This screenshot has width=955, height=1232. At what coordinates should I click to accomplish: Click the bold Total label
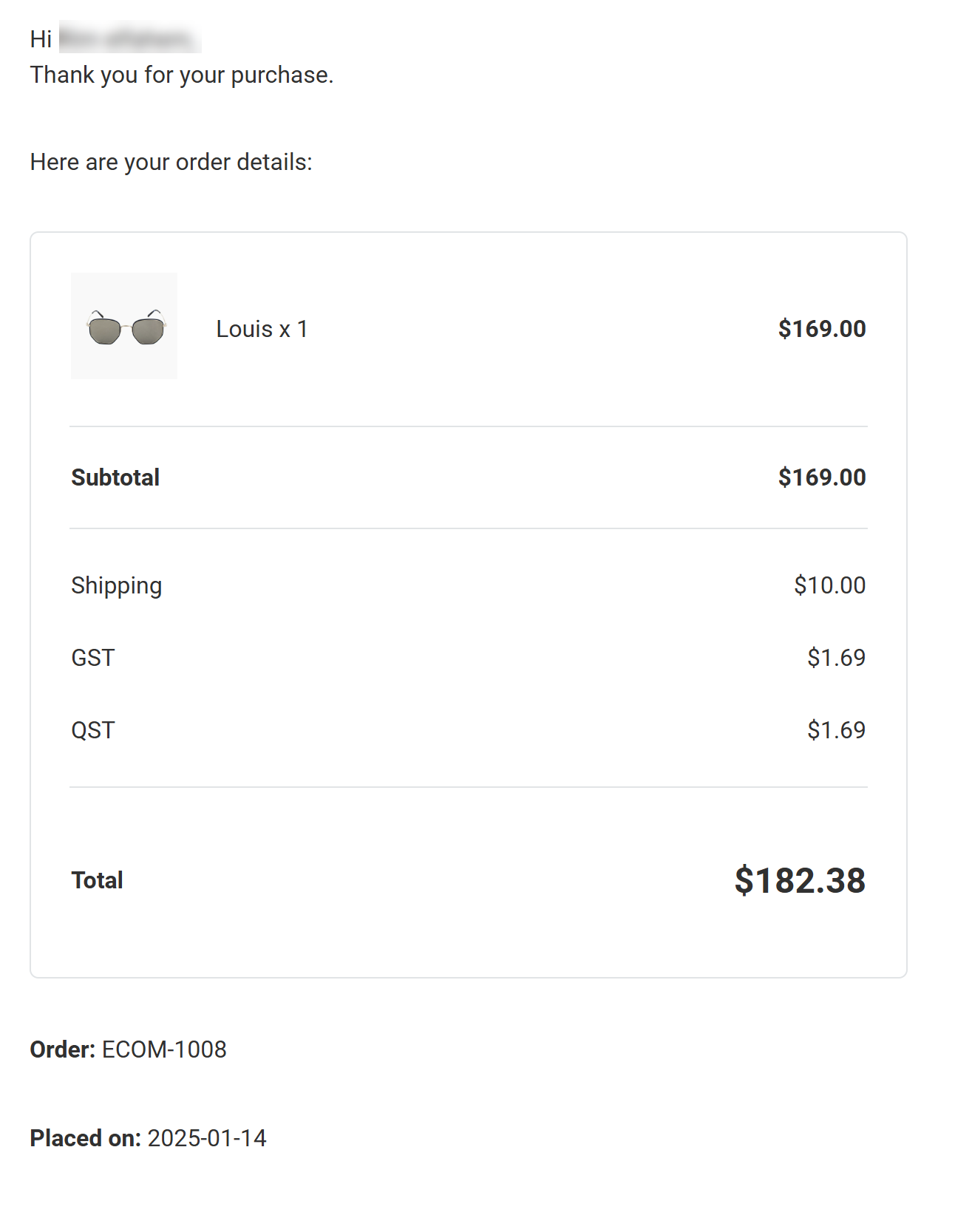[x=97, y=880]
